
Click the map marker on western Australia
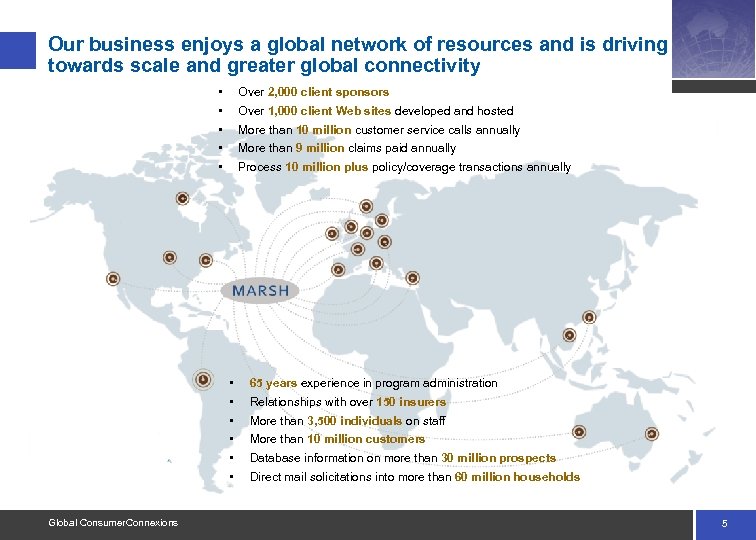click(x=579, y=432)
